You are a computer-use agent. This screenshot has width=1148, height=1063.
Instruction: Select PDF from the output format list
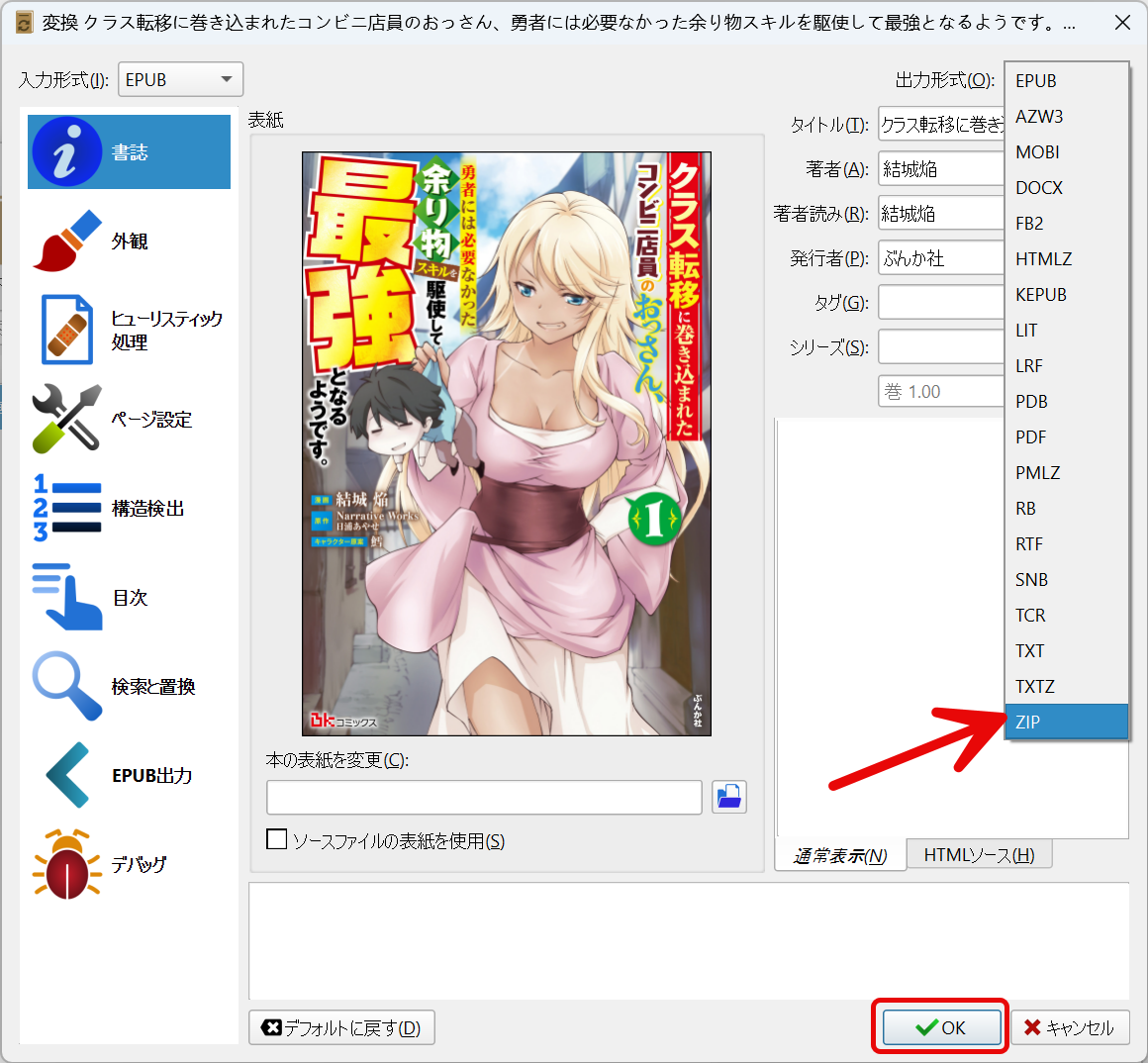pyautogui.click(x=1036, y=436)
